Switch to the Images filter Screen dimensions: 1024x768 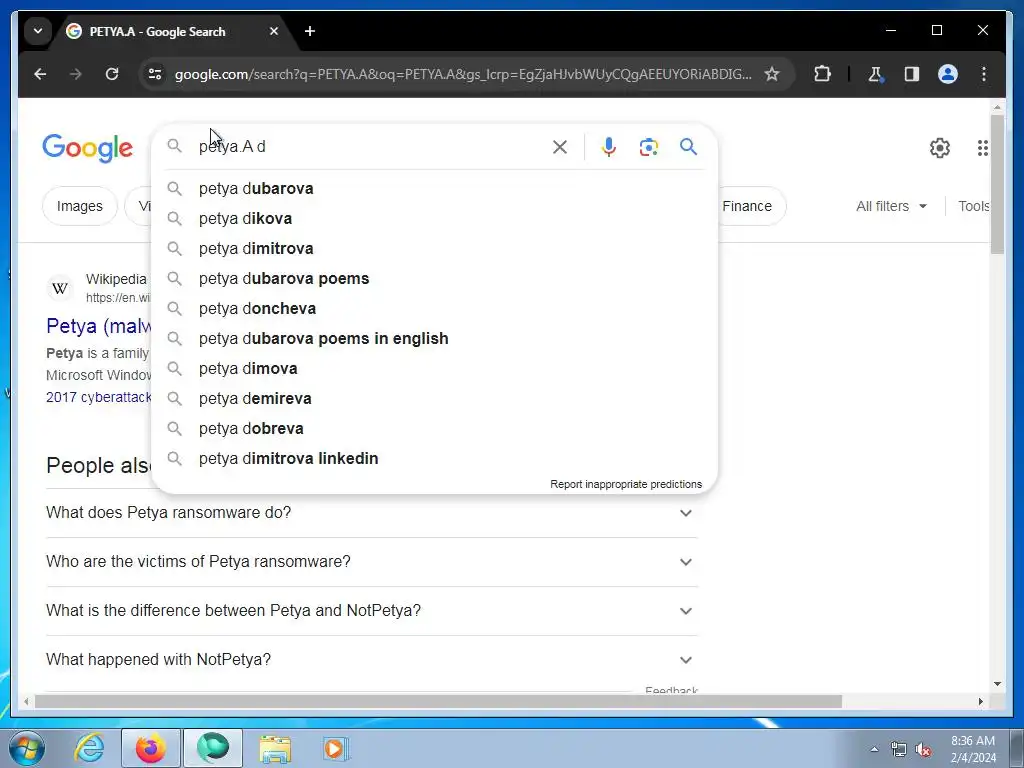click(x=80, y=206)
